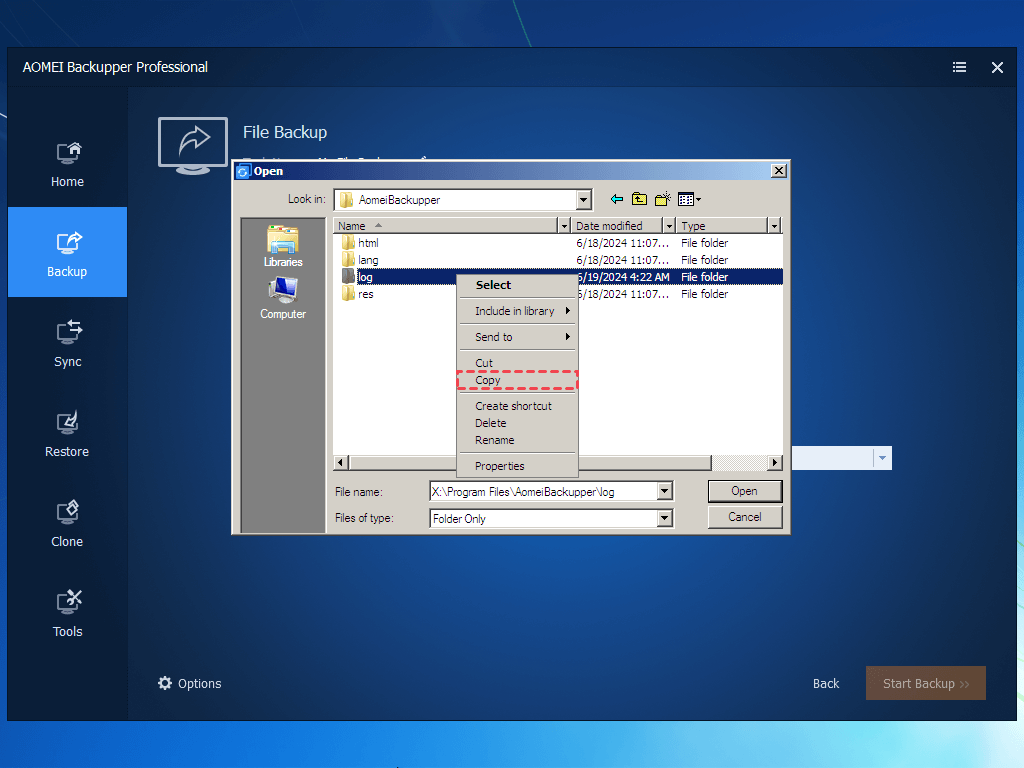1024x768 pixels.
Task: Select the html folder name
Action: (x=368, y=243)
